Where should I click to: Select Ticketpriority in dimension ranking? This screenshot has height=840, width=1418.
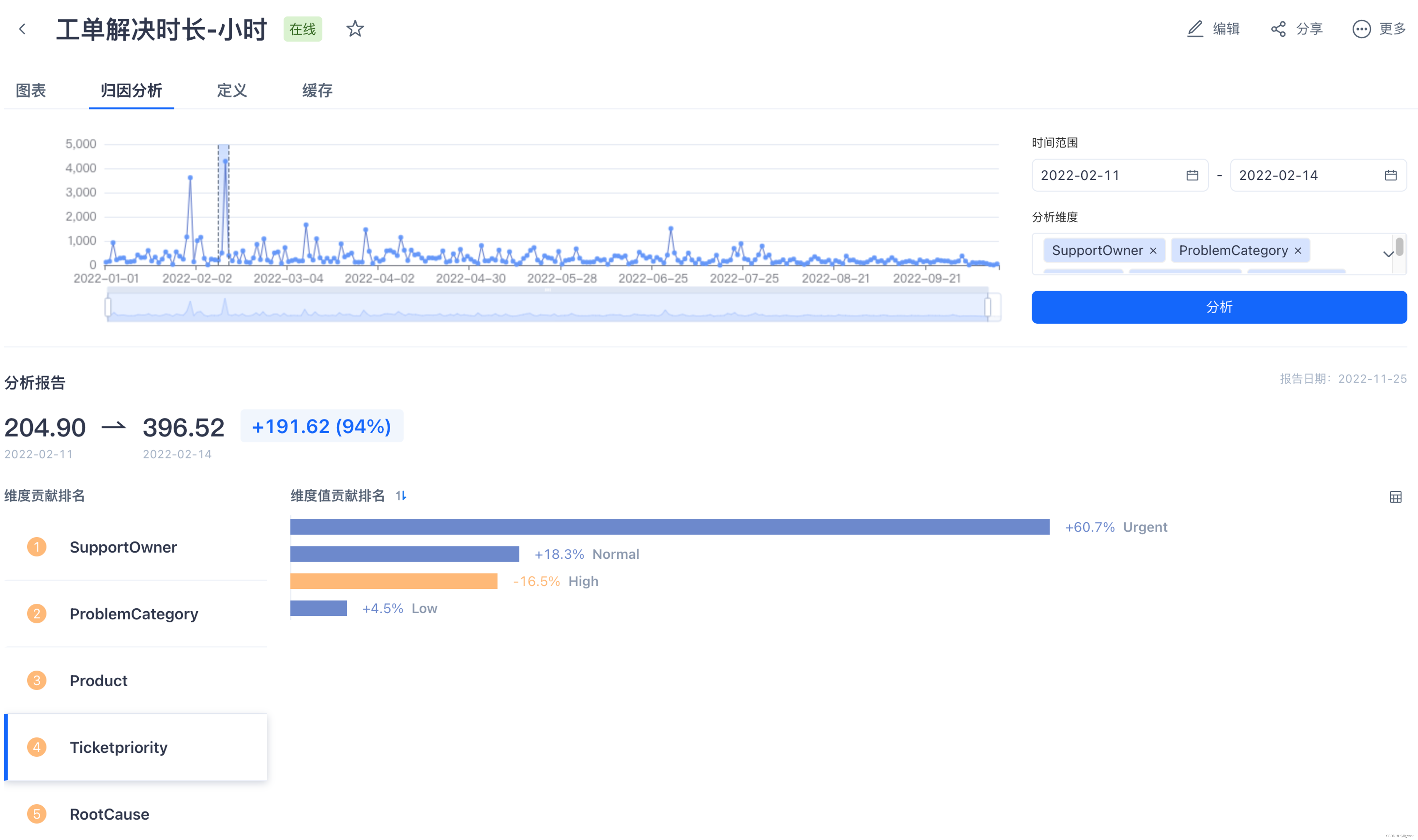tap(118, 747)
